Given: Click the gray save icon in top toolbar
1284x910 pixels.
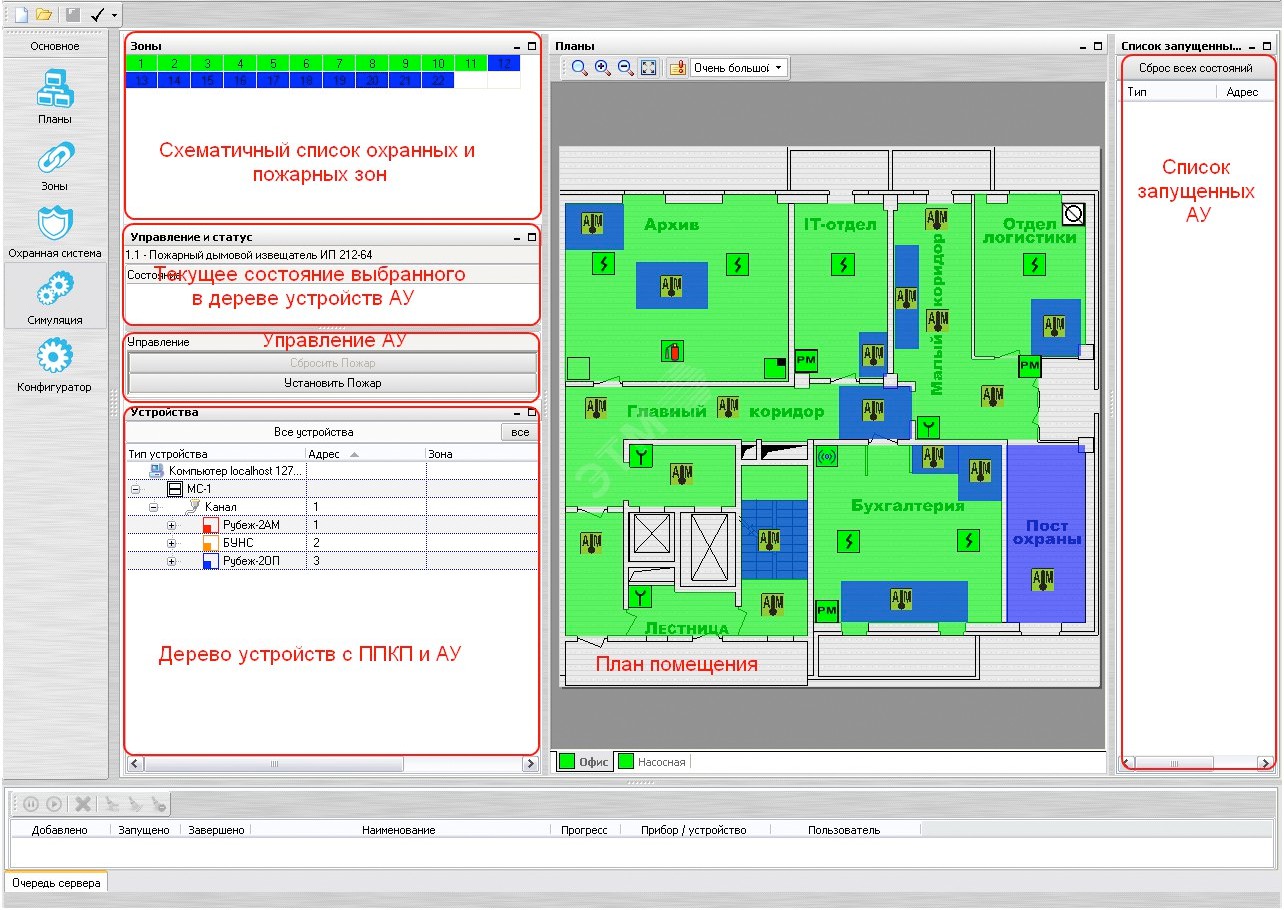Looking at the screenshot, I should [x=73, y=15].
